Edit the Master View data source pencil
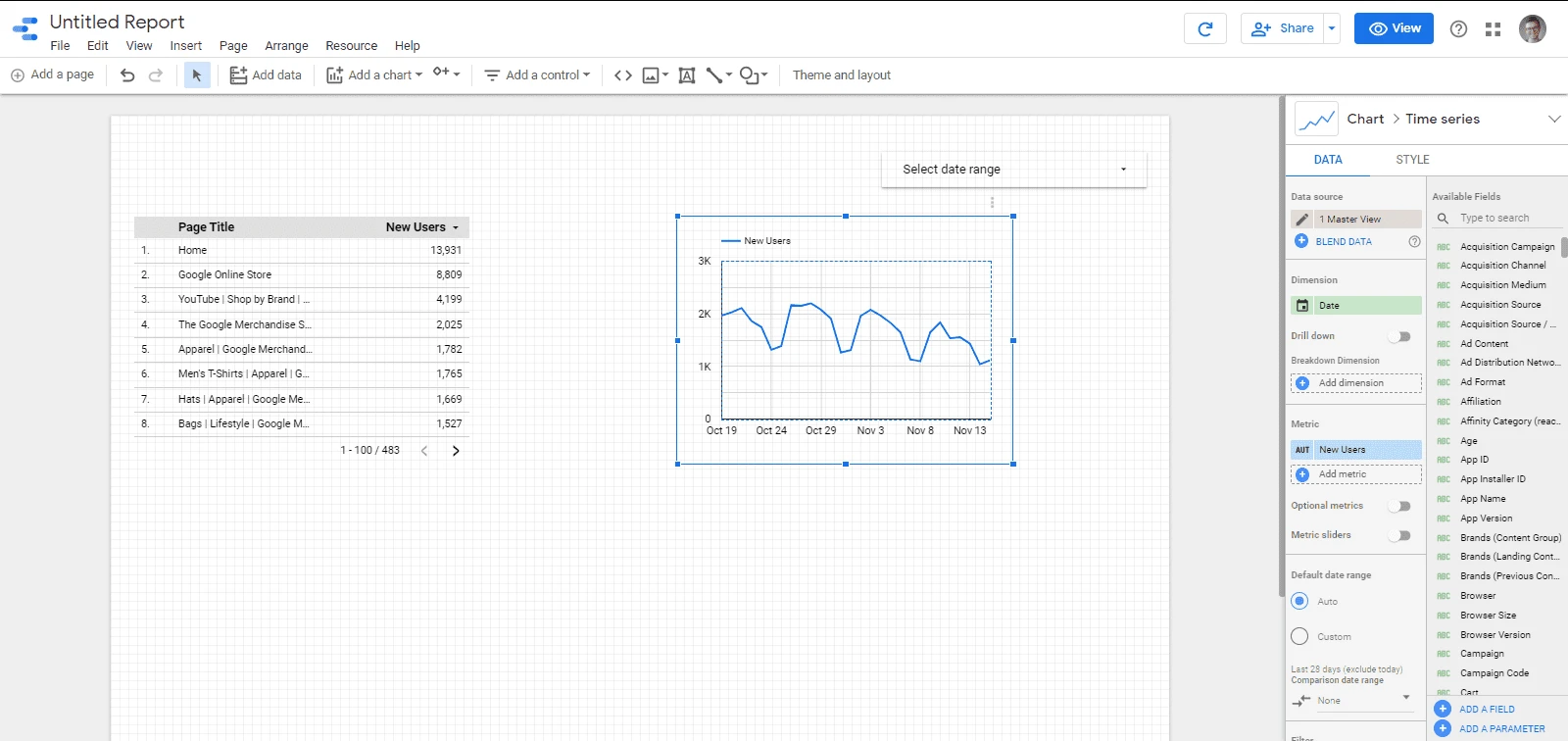Viewport: 1568px width, 741px height. pos(1302,220)
